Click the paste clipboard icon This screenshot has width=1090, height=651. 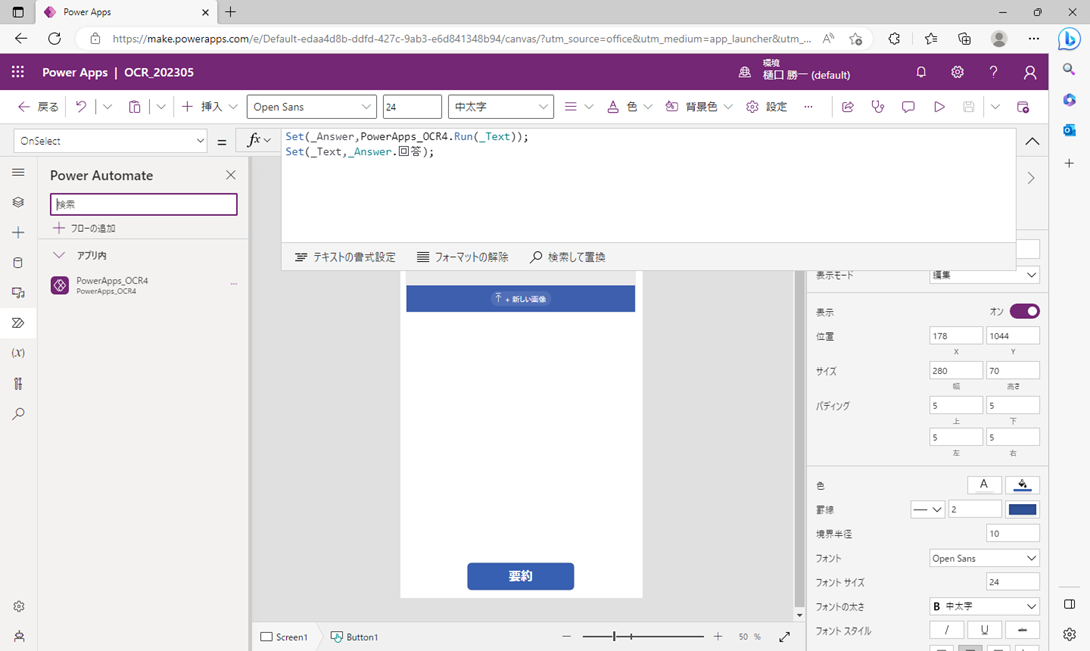click(134, 106)
